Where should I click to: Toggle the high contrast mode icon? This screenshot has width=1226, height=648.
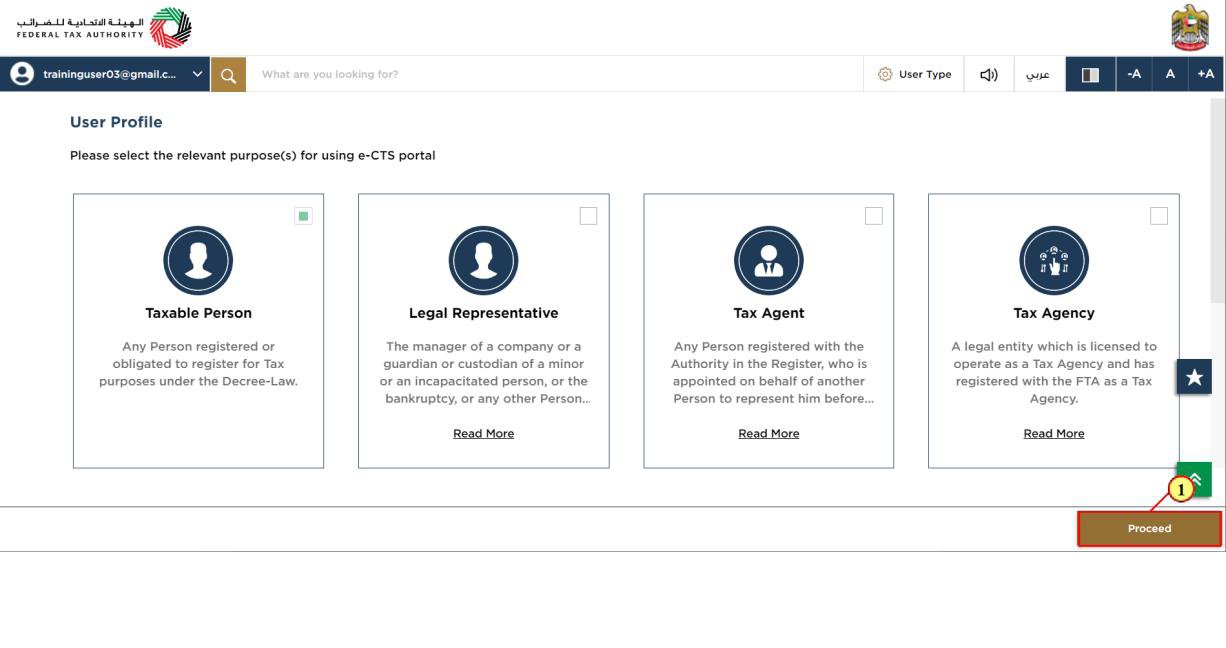(x=1090, y=74)
